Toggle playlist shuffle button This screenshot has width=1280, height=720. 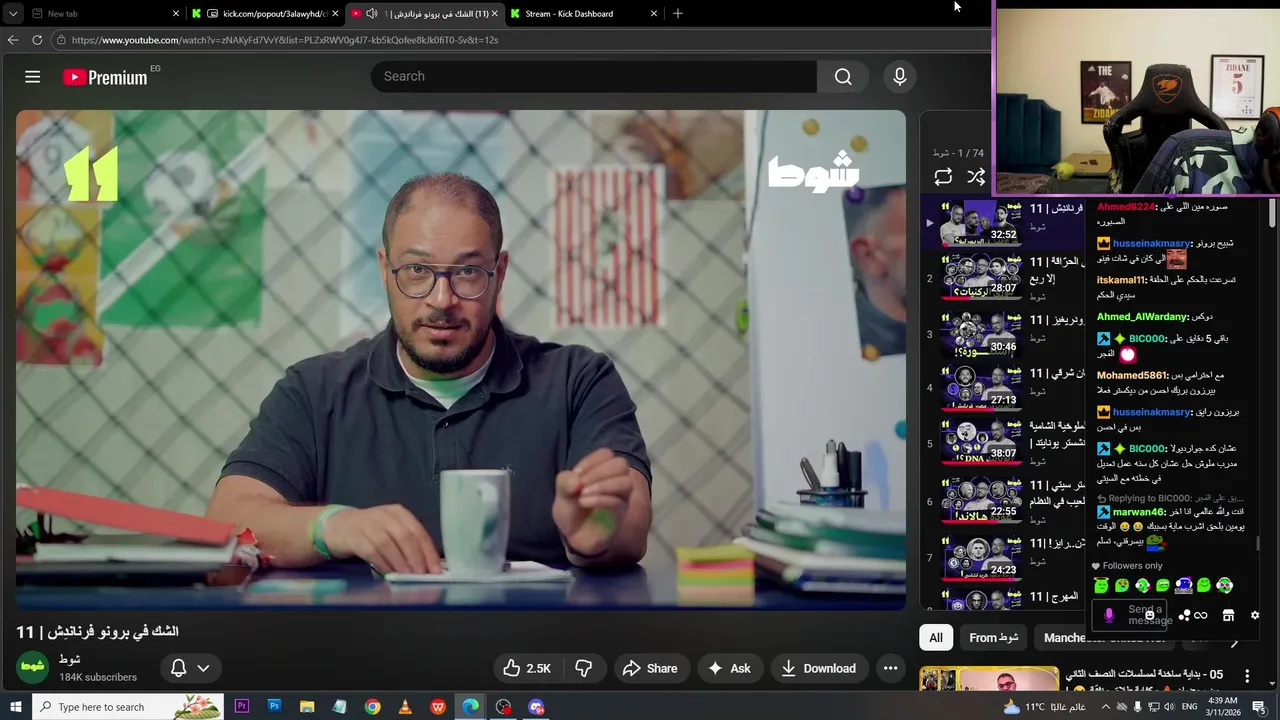976,177
